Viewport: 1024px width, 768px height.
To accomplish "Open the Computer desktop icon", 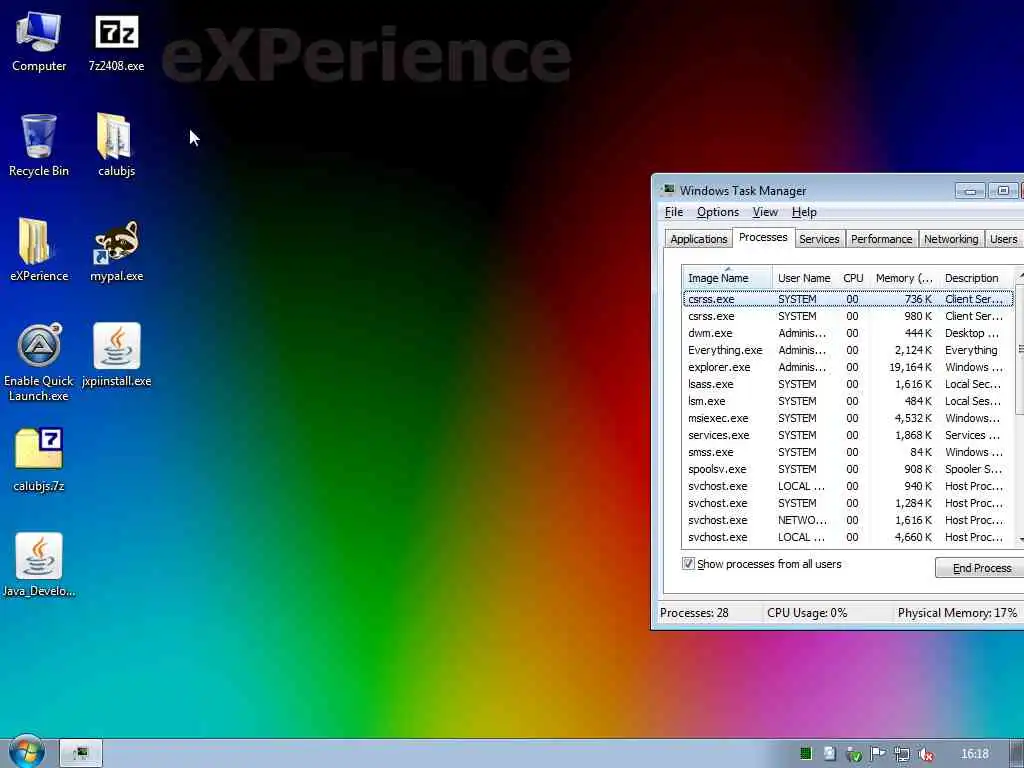I will click(x=39, y=42).
